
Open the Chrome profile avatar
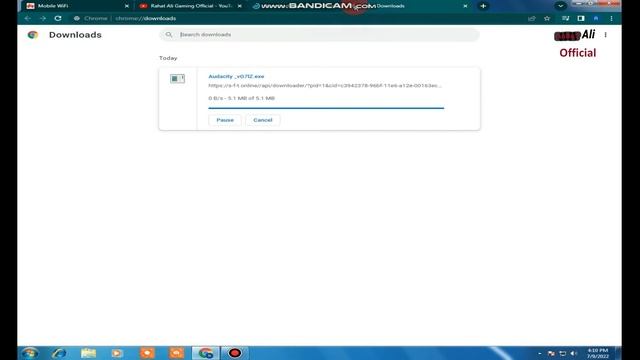pyautogui.click(x=596, y=18)
